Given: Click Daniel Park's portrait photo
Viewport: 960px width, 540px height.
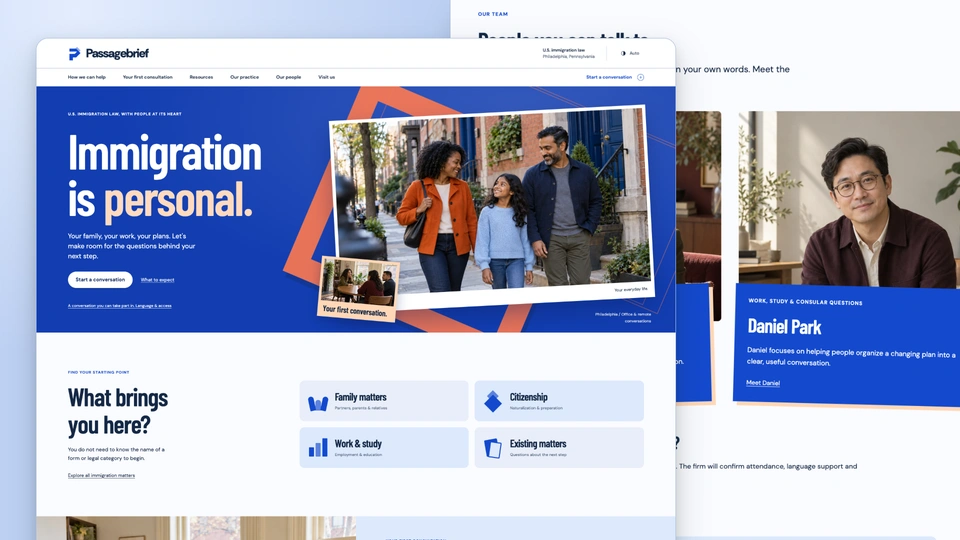Looking at the screenshot, I should tap(849, 198).
